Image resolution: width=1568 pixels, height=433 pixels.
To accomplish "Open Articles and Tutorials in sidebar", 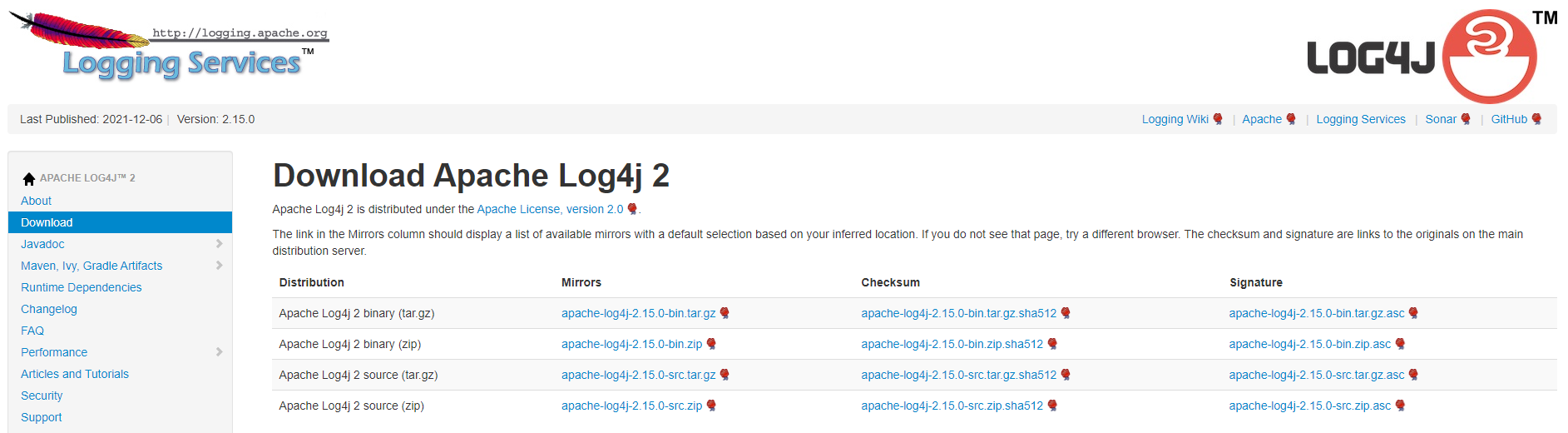I will pyautogui.click(x=75, y=374).
